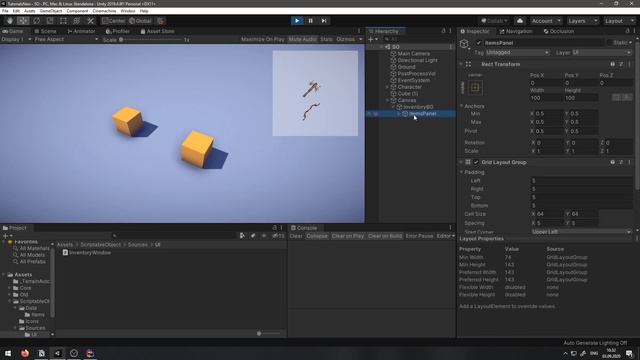Screen dimensions: 640x360
Task: Click the Hierarchy create plus button
Action: tap(371, 39)
